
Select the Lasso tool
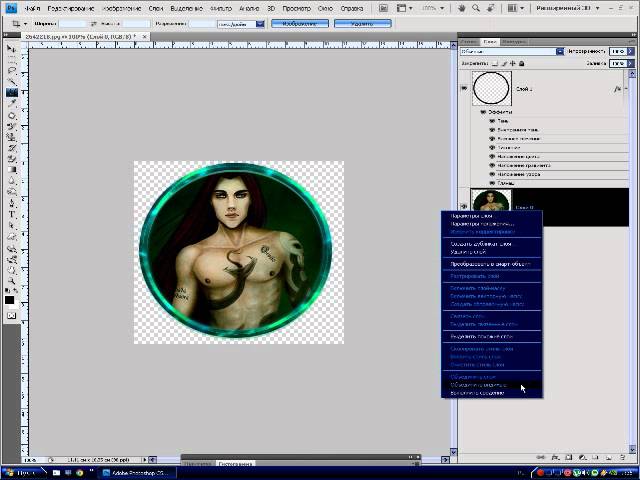pos(11,71)
